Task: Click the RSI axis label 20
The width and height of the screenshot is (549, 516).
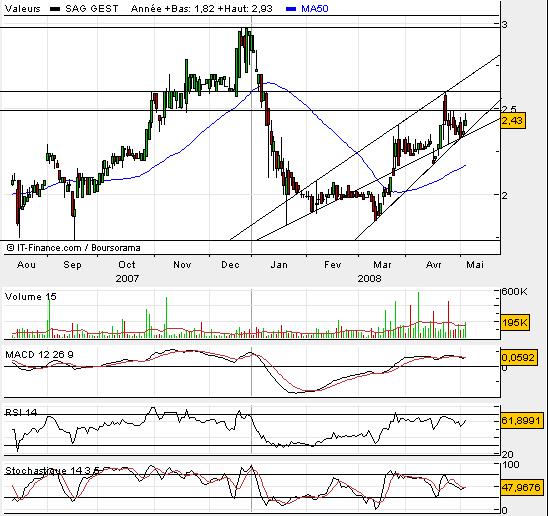Action: point(508,454)
